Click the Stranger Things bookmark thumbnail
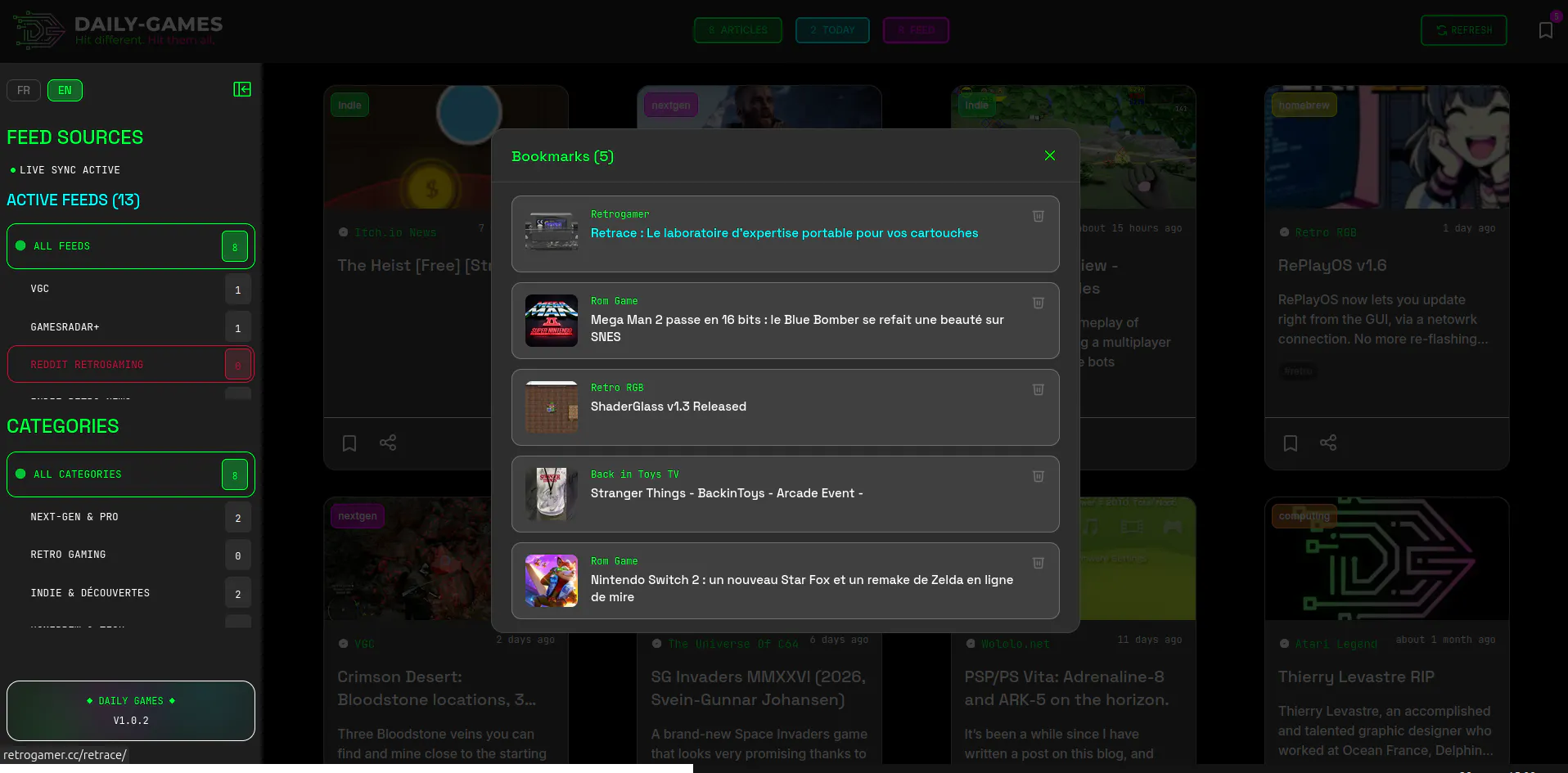The width and height of the screenshot is (1568, 773). (x=552, y=494)
